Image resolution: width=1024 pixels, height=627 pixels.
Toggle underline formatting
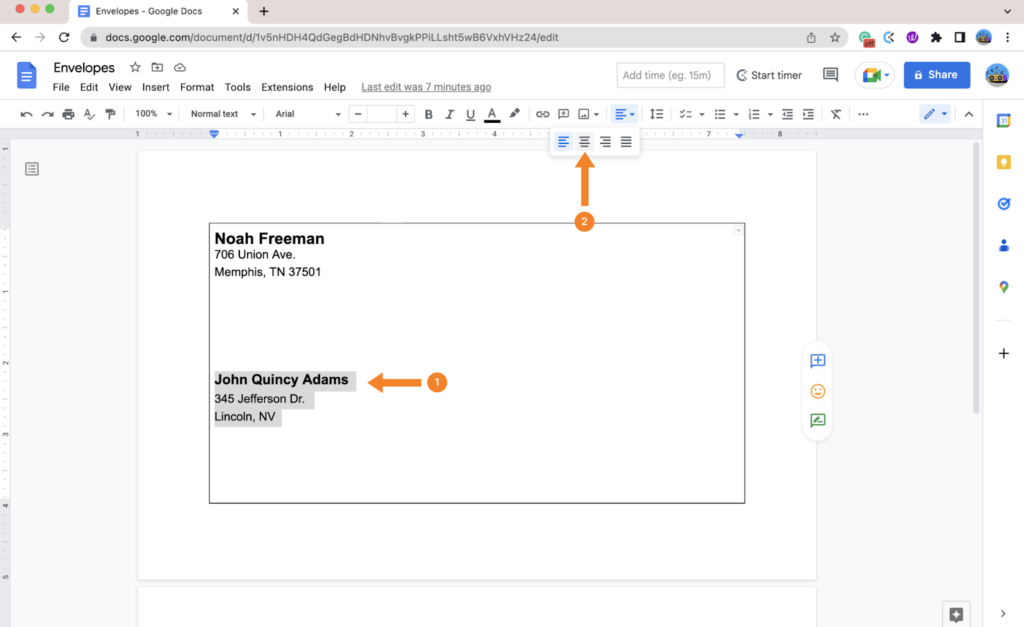pyautogui.click(x=470, y=114)
